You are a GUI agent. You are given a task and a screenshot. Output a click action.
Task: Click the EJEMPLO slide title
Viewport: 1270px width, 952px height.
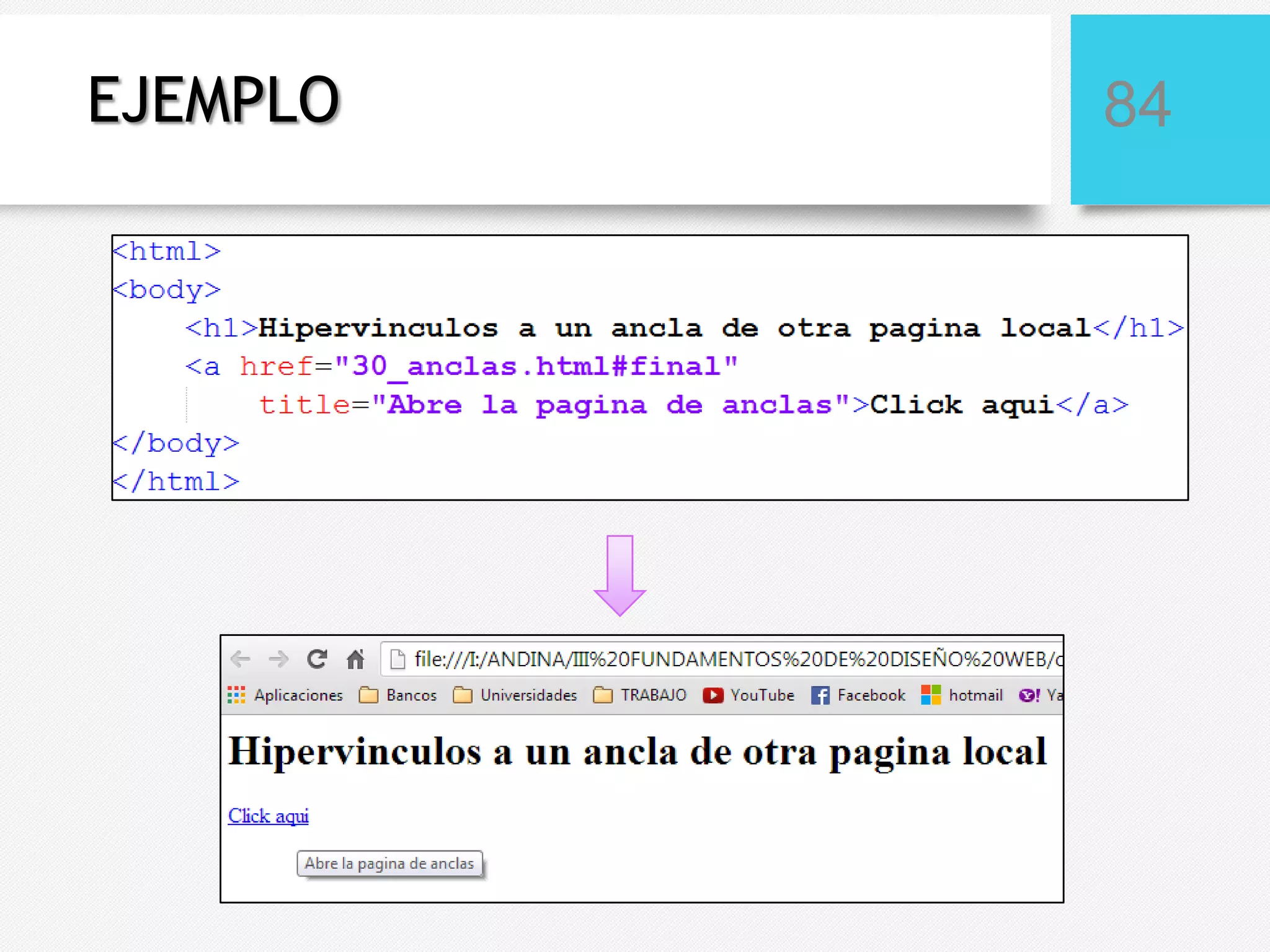coord(214,100)
